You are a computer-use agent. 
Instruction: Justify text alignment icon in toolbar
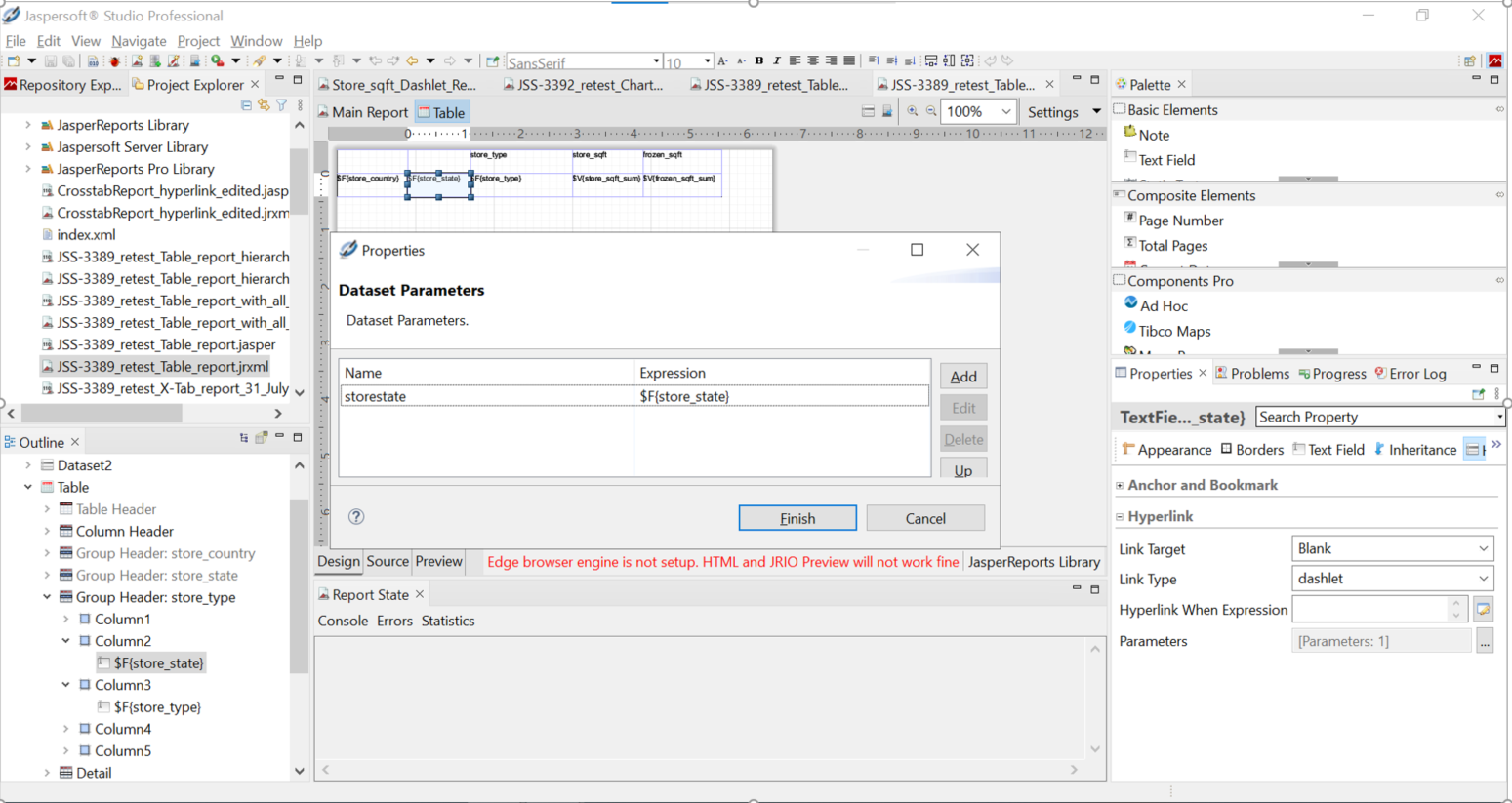848,60
